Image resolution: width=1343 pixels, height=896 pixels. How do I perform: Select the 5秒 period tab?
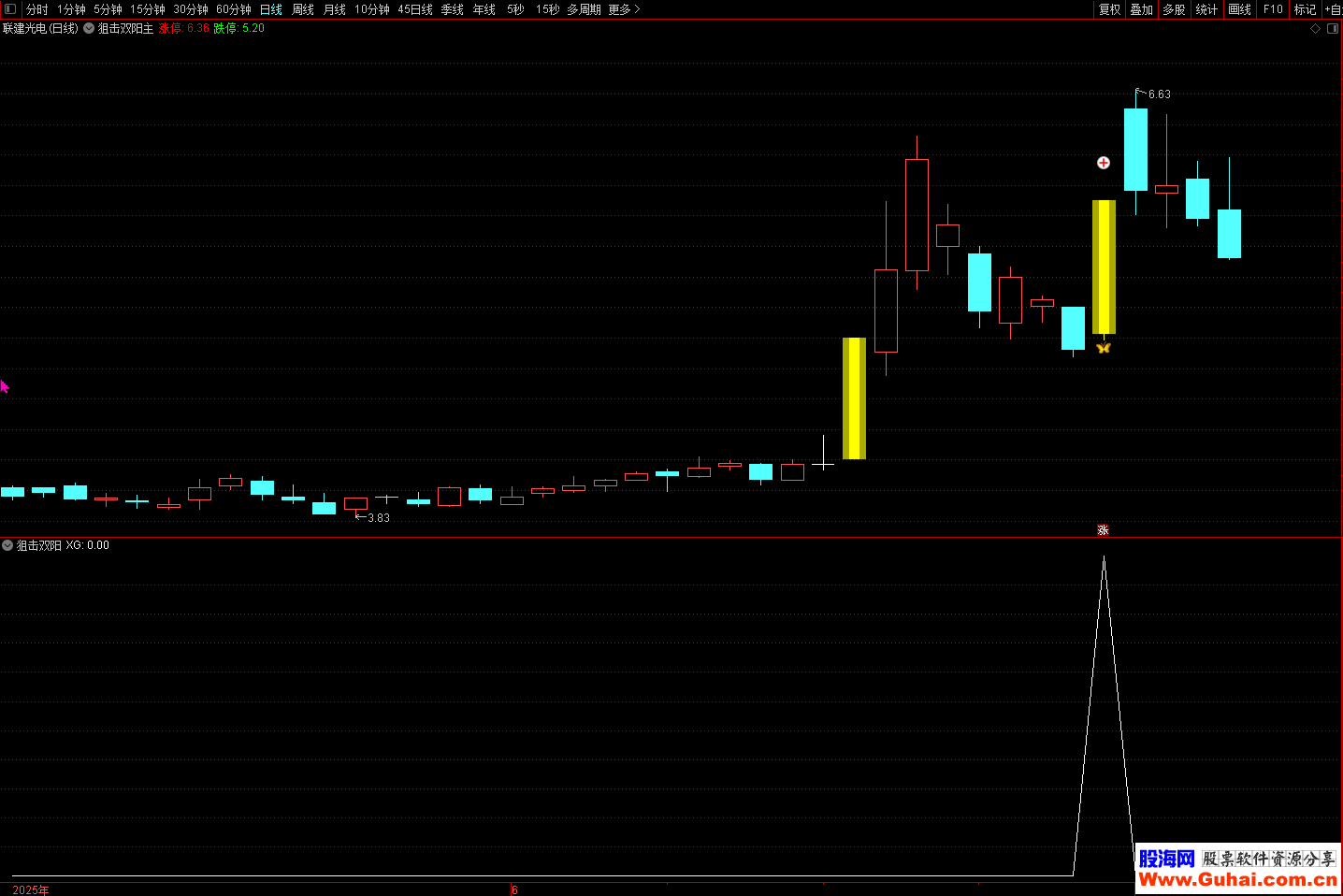point(516,9)
